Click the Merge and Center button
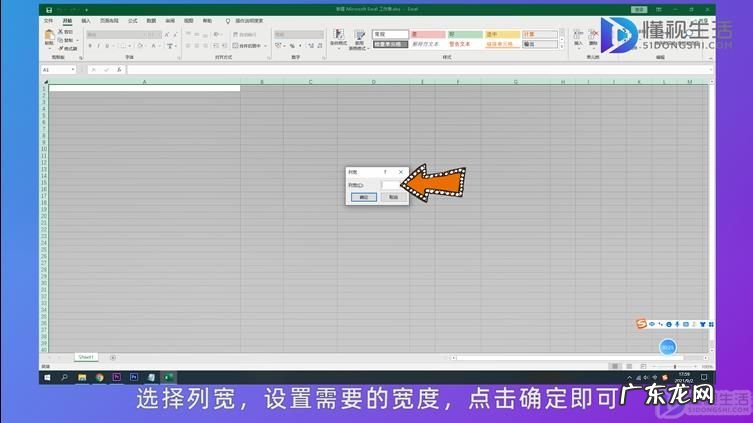753x423 pixels. (247, 46)
